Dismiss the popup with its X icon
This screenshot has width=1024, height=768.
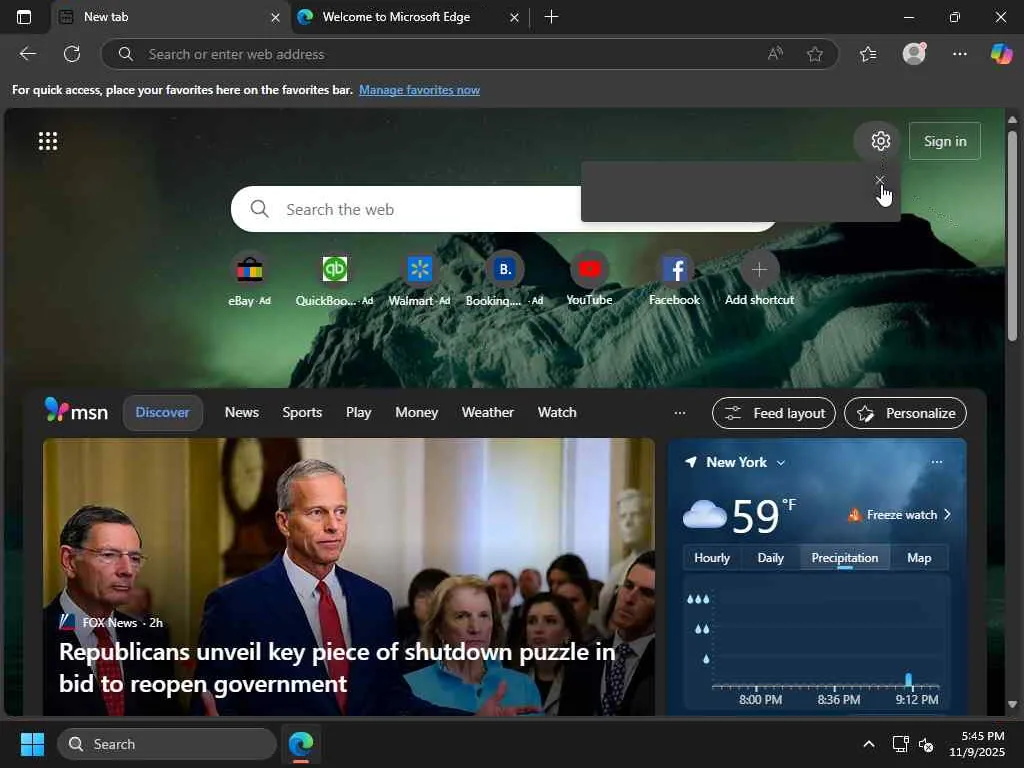(880, 180)
